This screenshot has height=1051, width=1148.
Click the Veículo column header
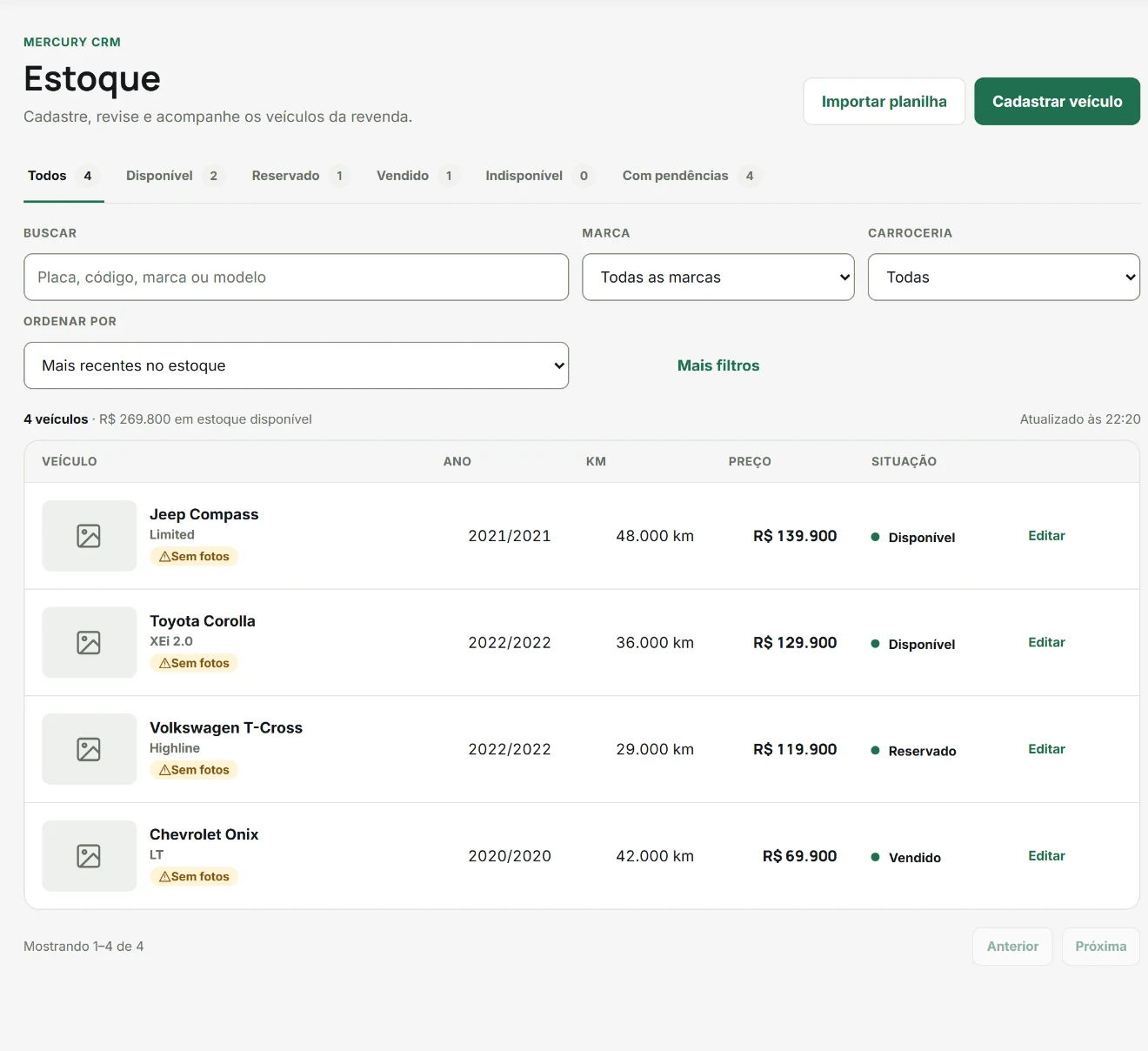click(x=70, y=462)
